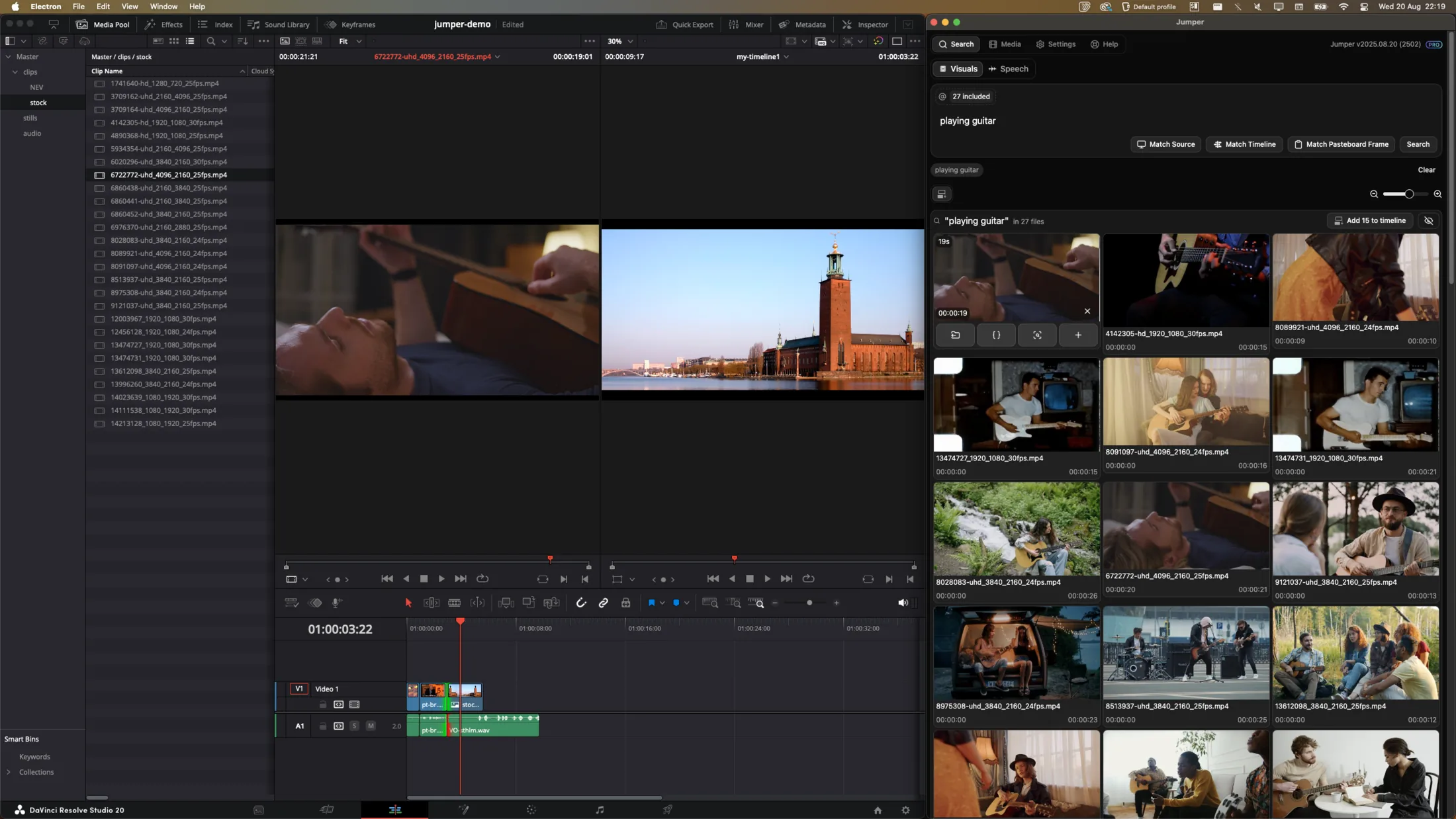Click the home project manager icon

click(878, 810)
